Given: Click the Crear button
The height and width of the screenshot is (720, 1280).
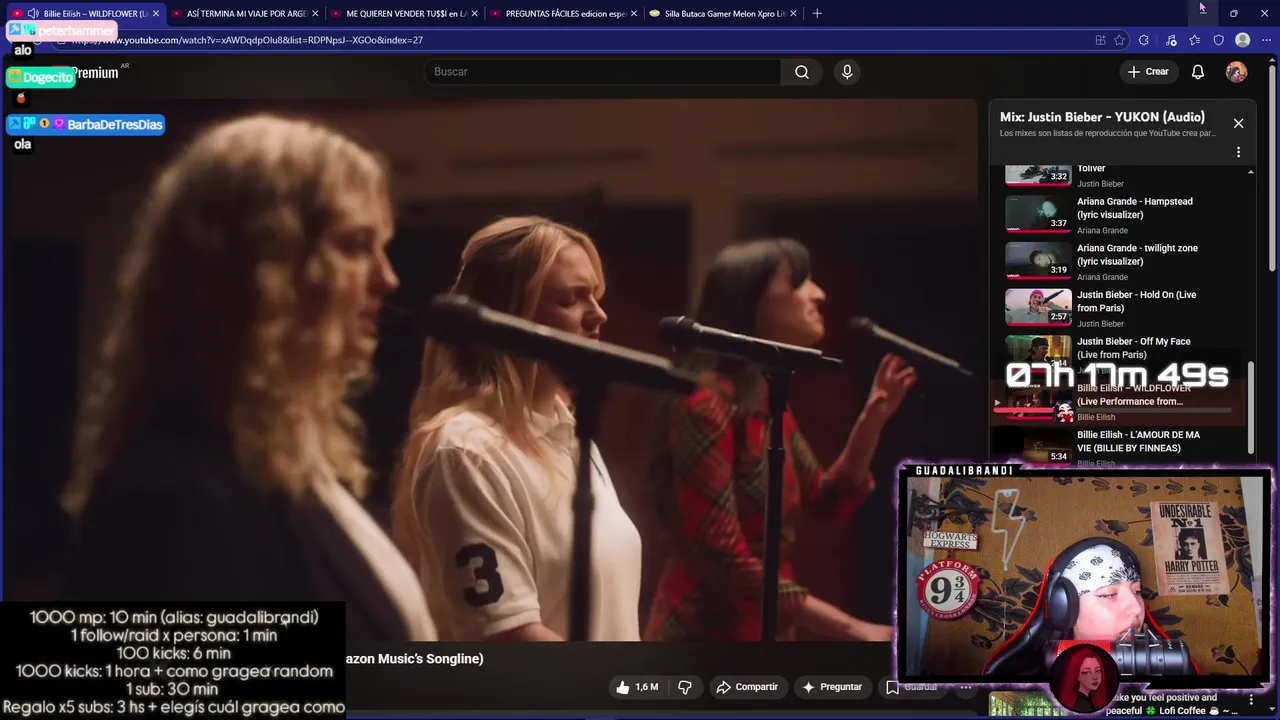Looking at the screenshot, I should pos(1148,72).
